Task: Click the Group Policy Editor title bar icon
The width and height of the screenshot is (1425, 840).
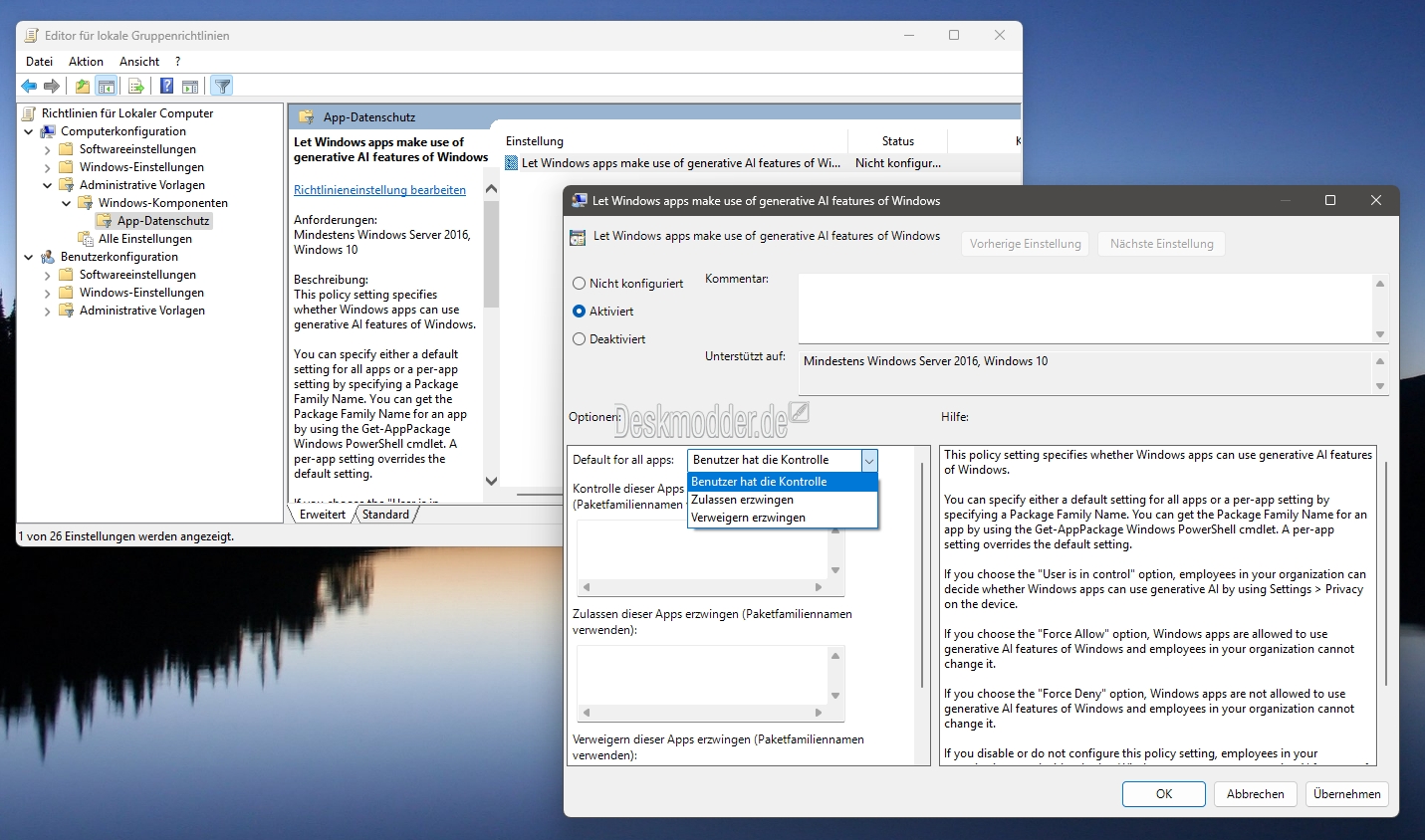Action: [x=32, y=36]
